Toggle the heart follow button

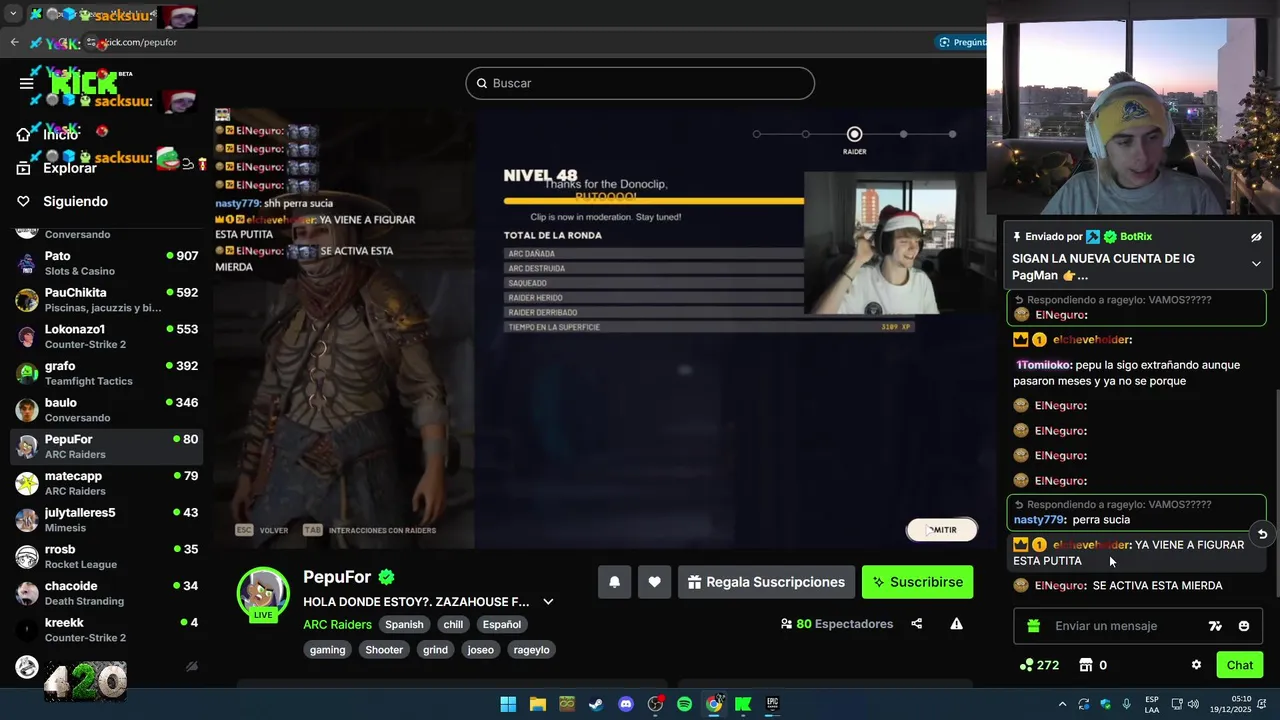coord(654,582)
